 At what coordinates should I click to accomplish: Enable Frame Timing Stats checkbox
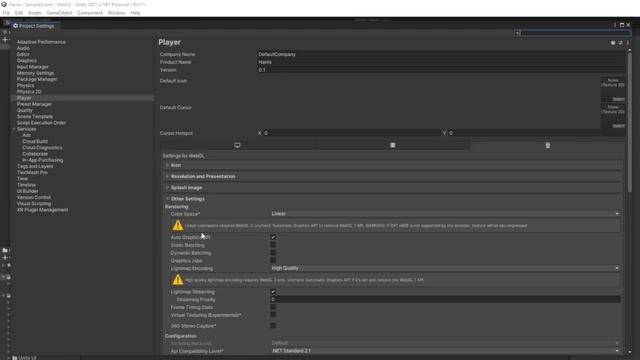[273, 307]
